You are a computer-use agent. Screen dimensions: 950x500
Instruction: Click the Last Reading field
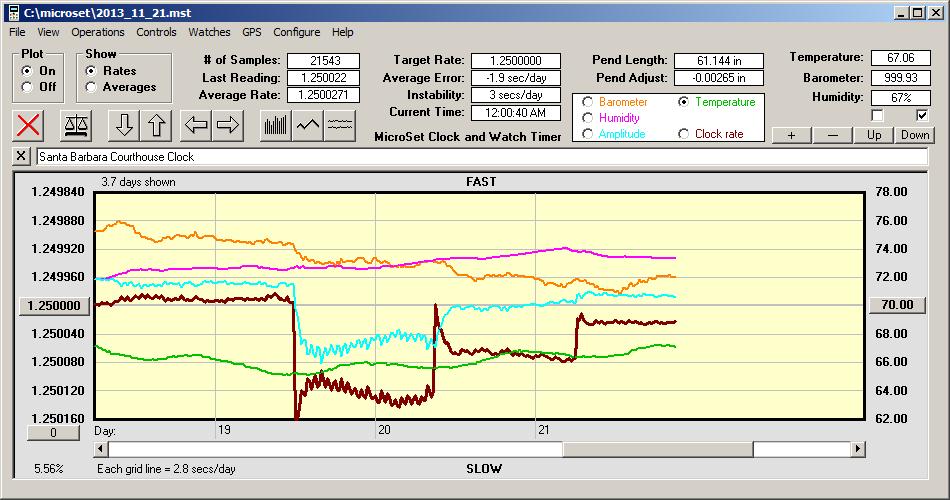(x=324, y=78)
